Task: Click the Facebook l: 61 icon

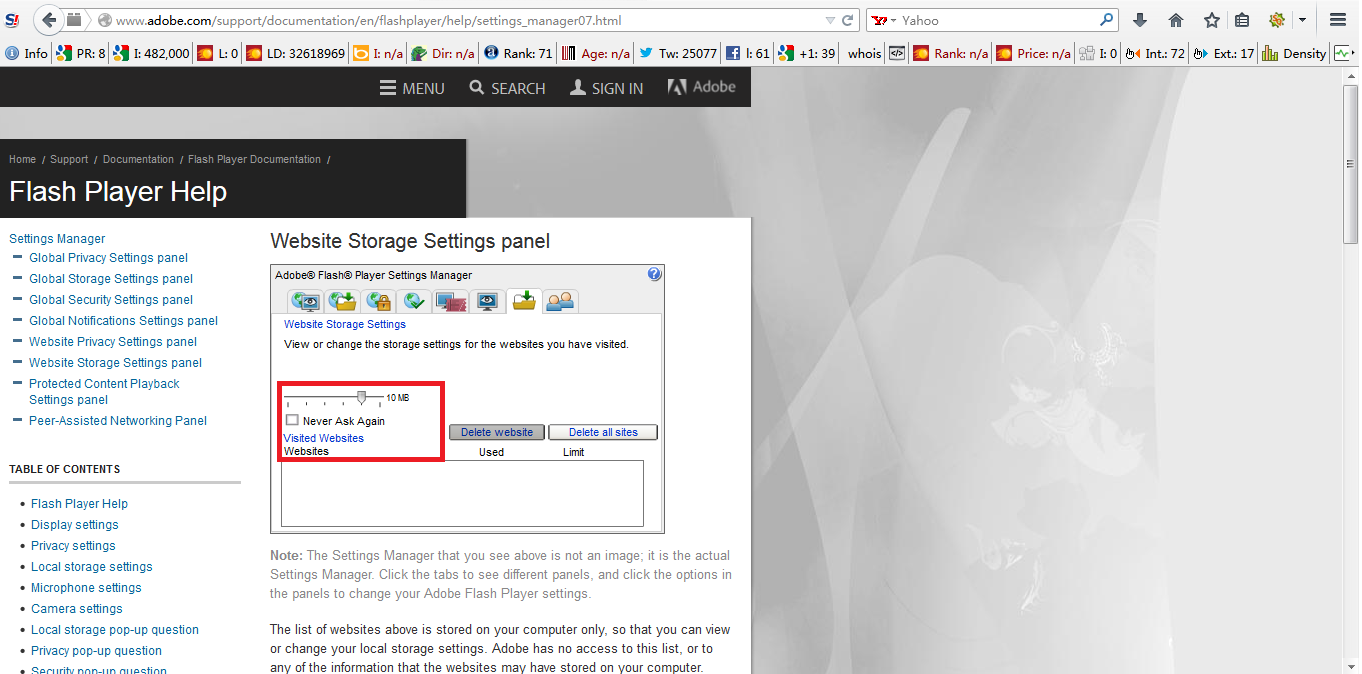Action: click(x=748, y=54)
